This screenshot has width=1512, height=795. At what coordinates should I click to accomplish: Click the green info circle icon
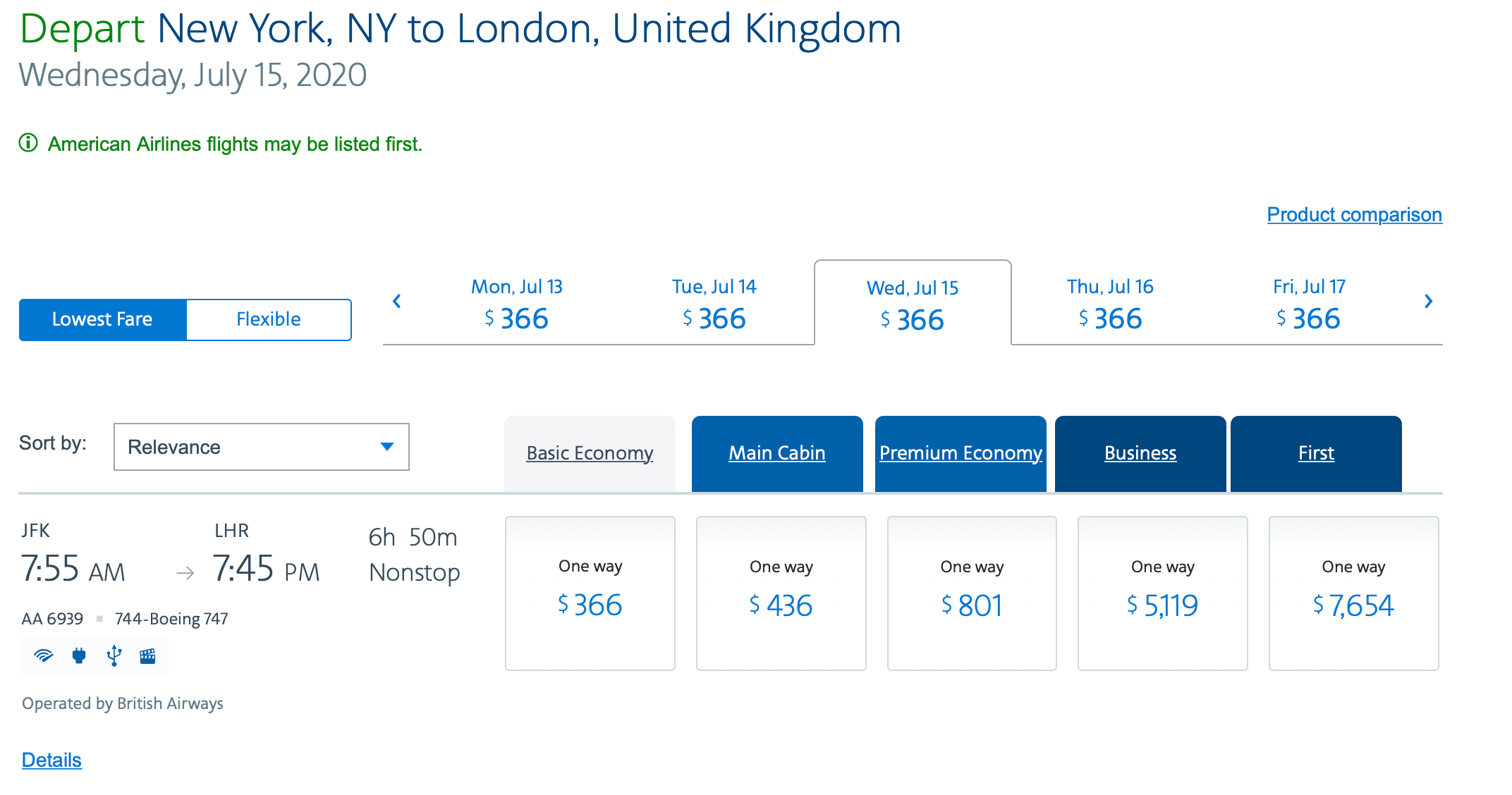[28, 143]
